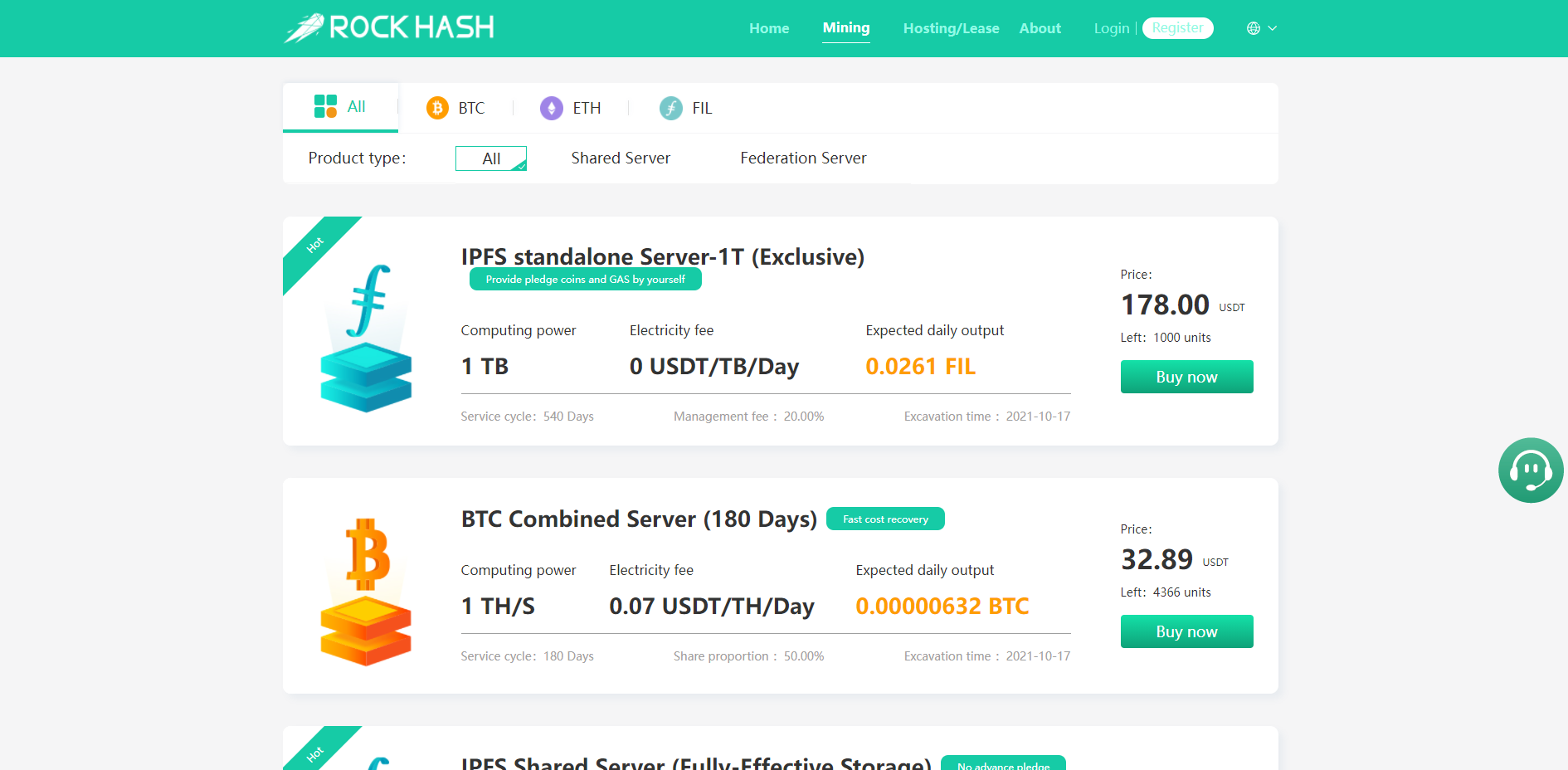Open the Mining menu item
Screen dimensions: 1568x770
pos(846,28)
